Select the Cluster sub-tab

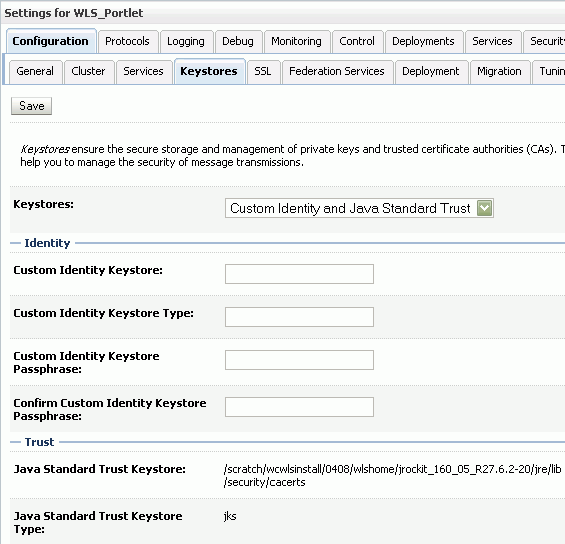click(88, 71)
